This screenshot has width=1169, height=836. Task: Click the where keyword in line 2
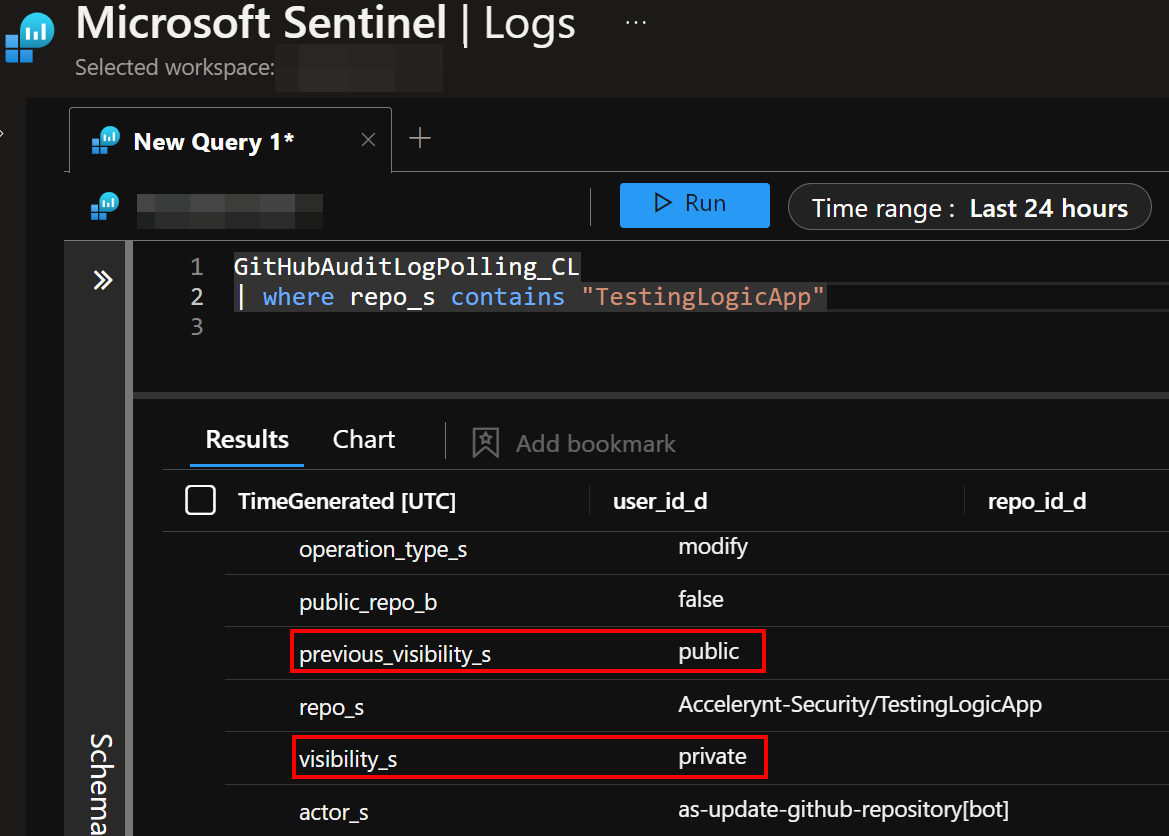pyautogui.click(x=298, y=297)
